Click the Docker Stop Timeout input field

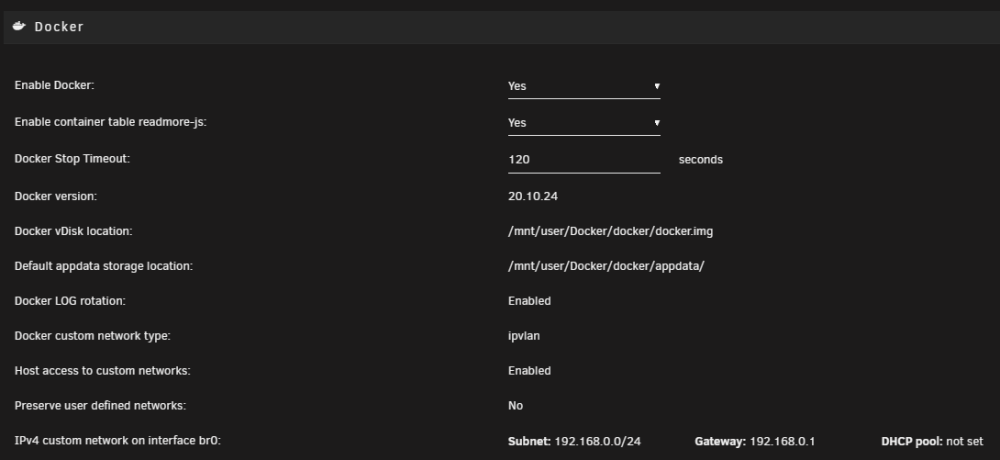point(584,160)
